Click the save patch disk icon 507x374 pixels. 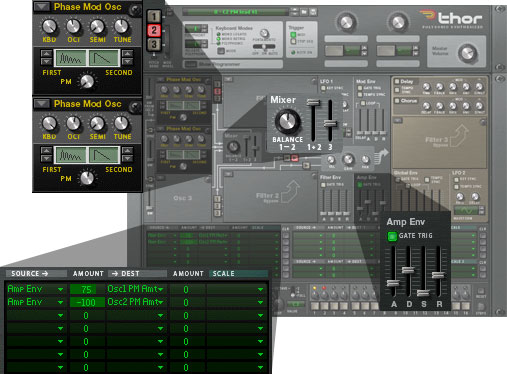tap(313, 12)
